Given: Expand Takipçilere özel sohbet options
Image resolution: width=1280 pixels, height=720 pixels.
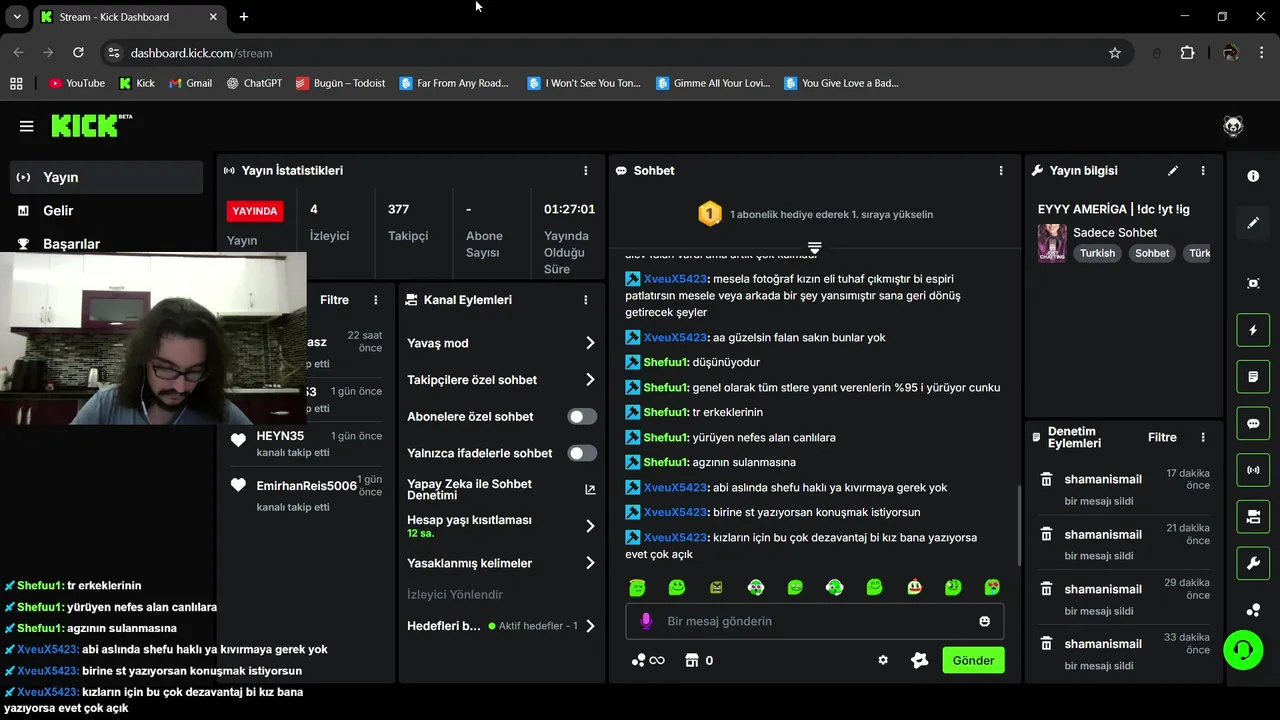Looking at the screenshot, I should point(501,380).
